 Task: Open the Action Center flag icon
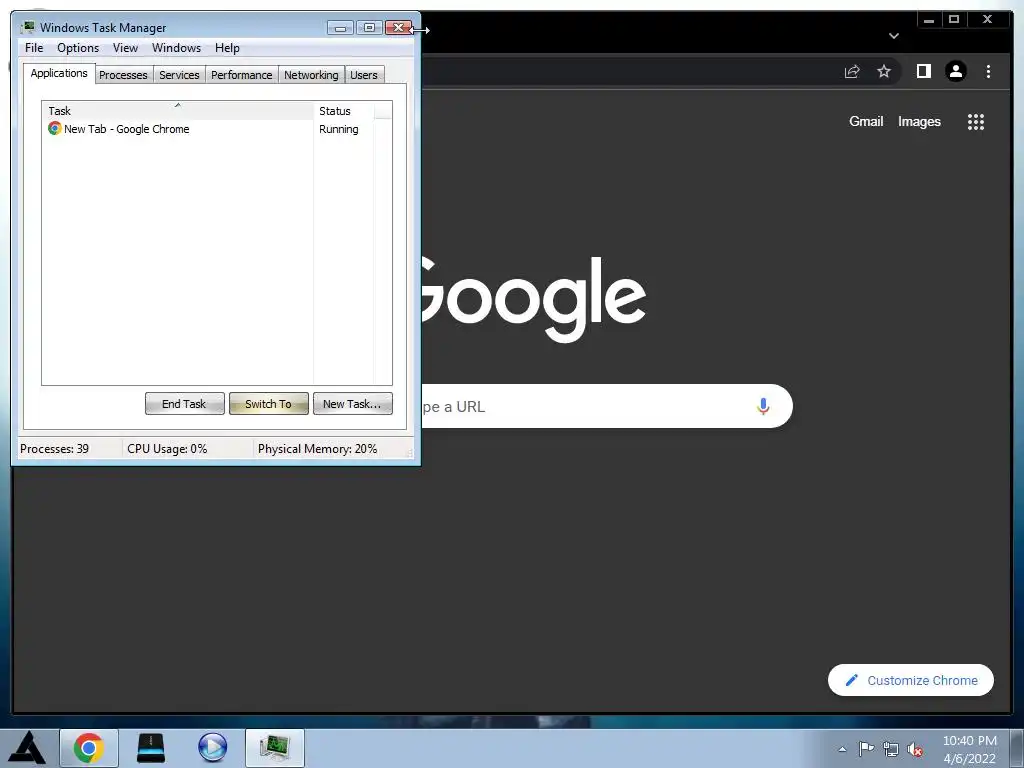coord(866,749)
